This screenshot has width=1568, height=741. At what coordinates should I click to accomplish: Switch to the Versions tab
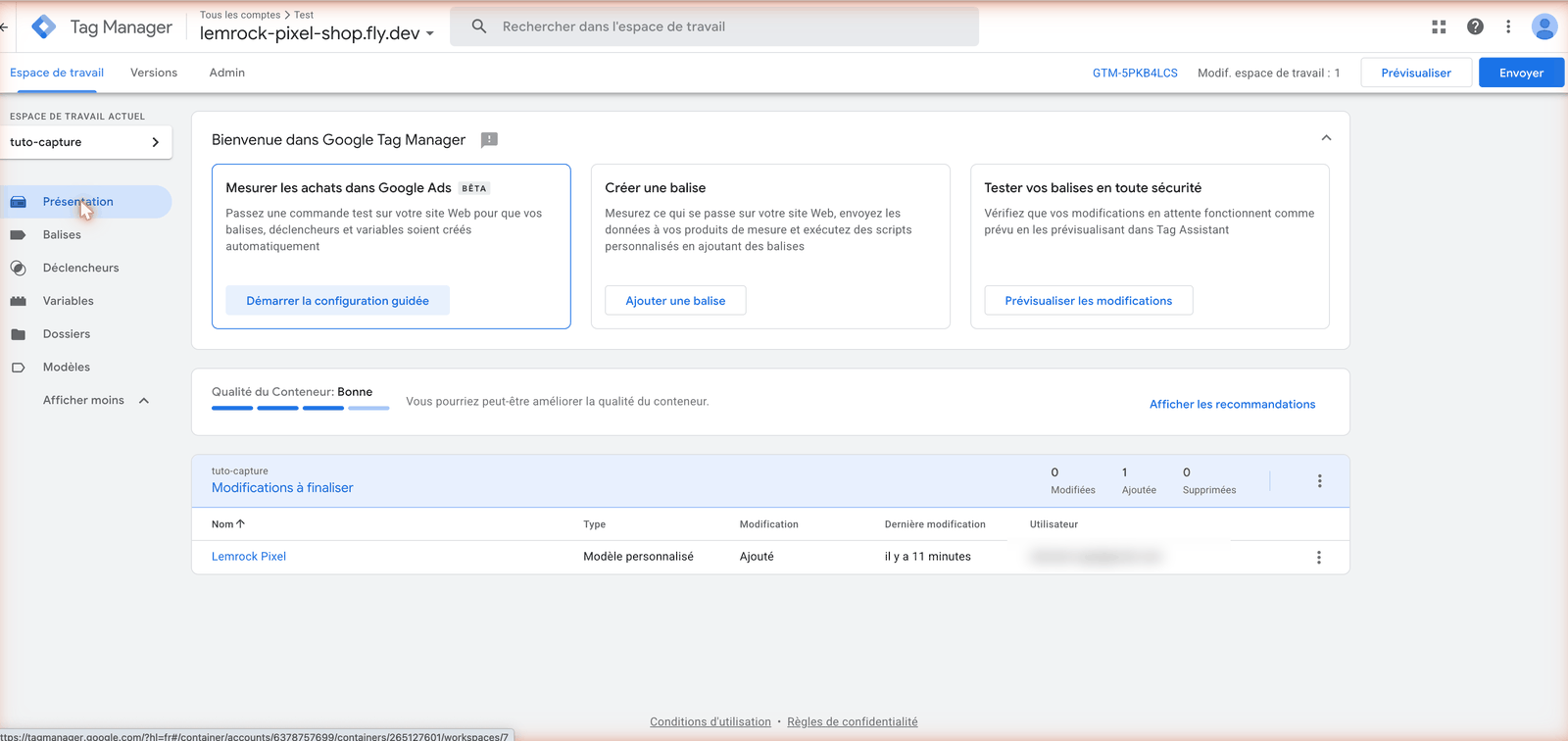[154, 73]
